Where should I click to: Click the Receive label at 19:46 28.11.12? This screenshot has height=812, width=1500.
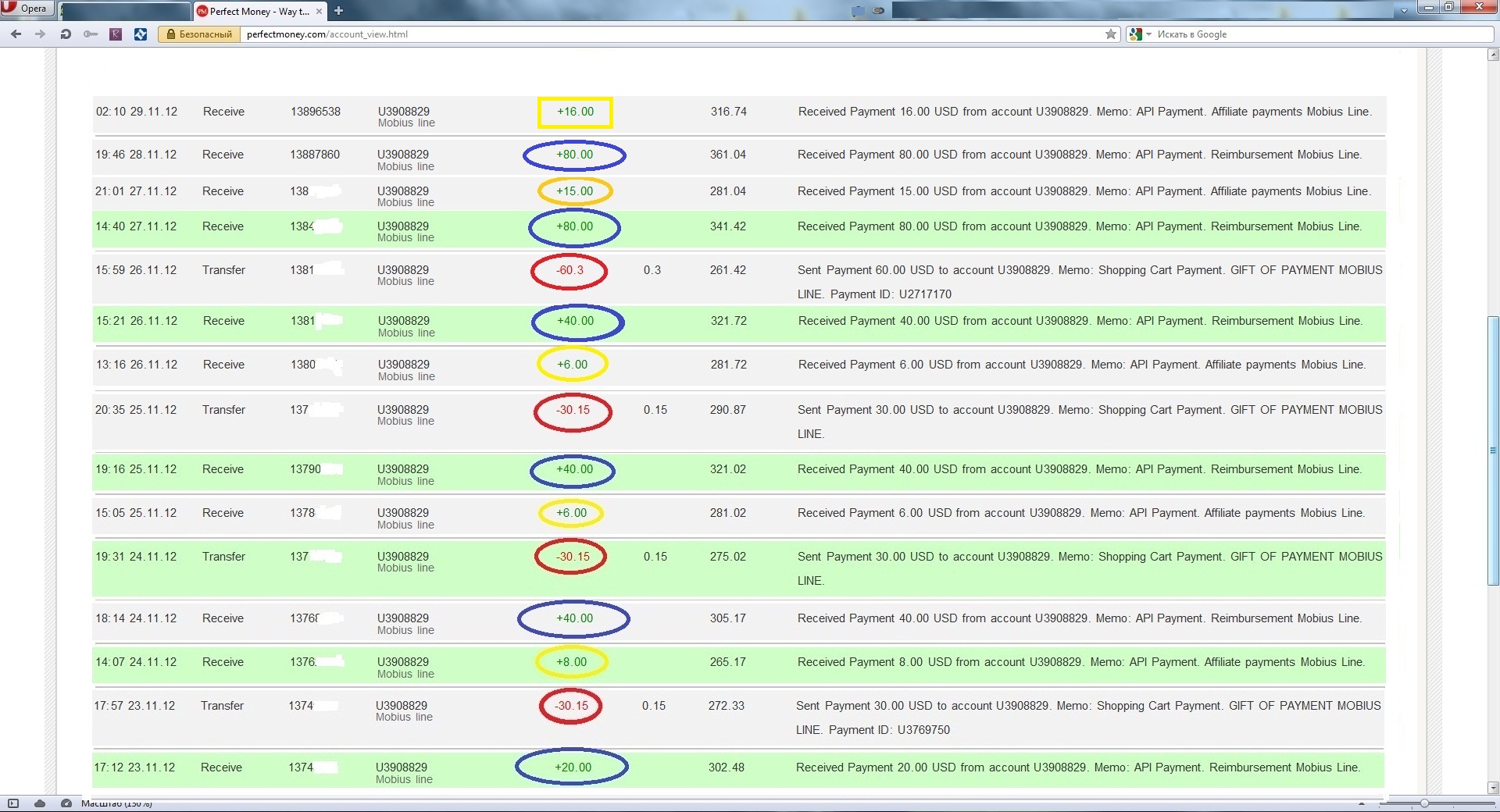click(223, 155)
